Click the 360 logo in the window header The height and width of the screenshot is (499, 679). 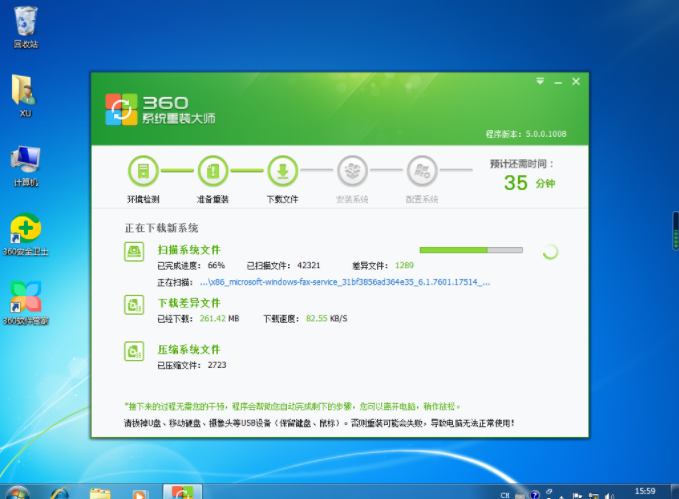coord(121,110)
